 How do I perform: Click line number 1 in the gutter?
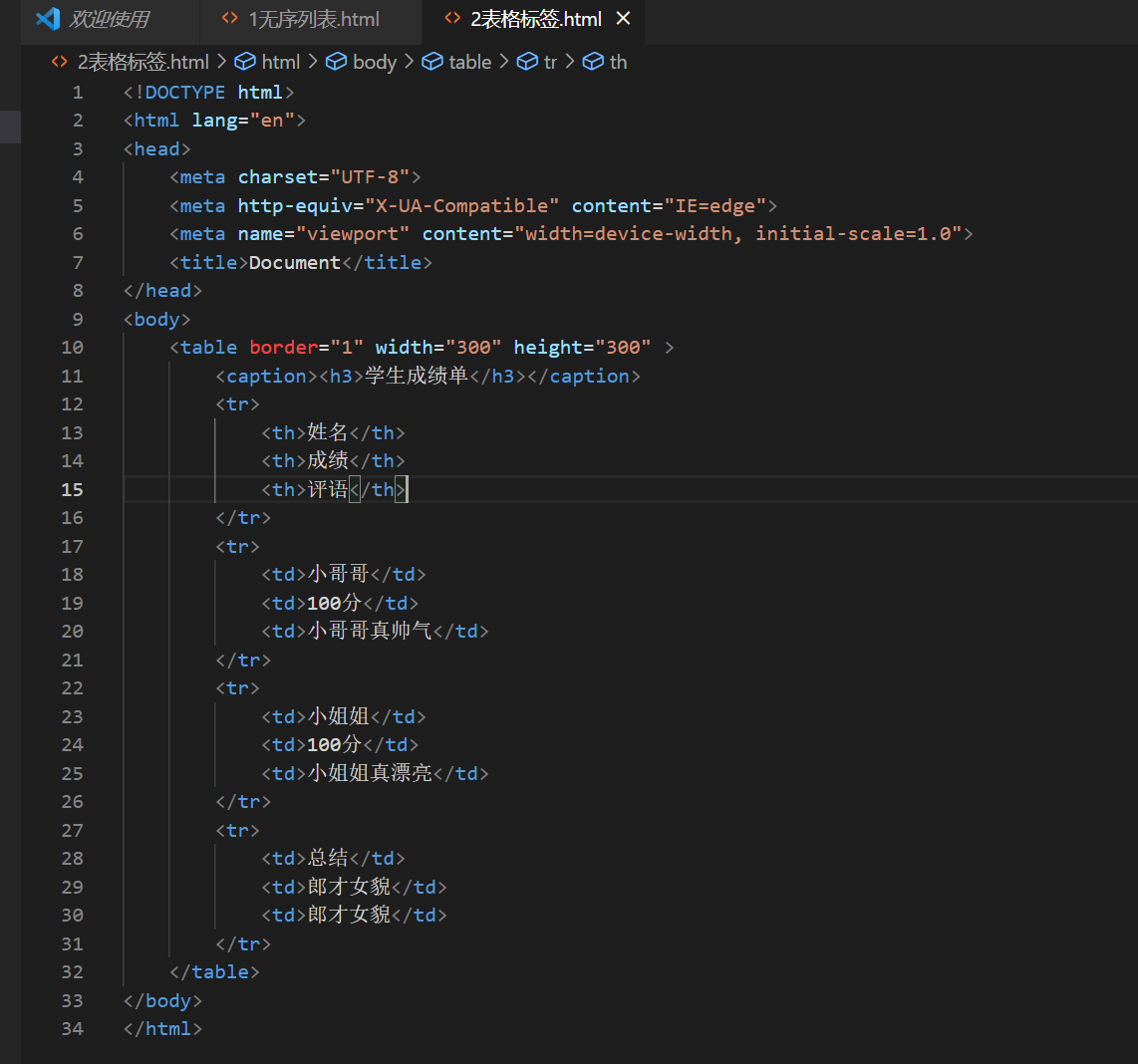78,93
